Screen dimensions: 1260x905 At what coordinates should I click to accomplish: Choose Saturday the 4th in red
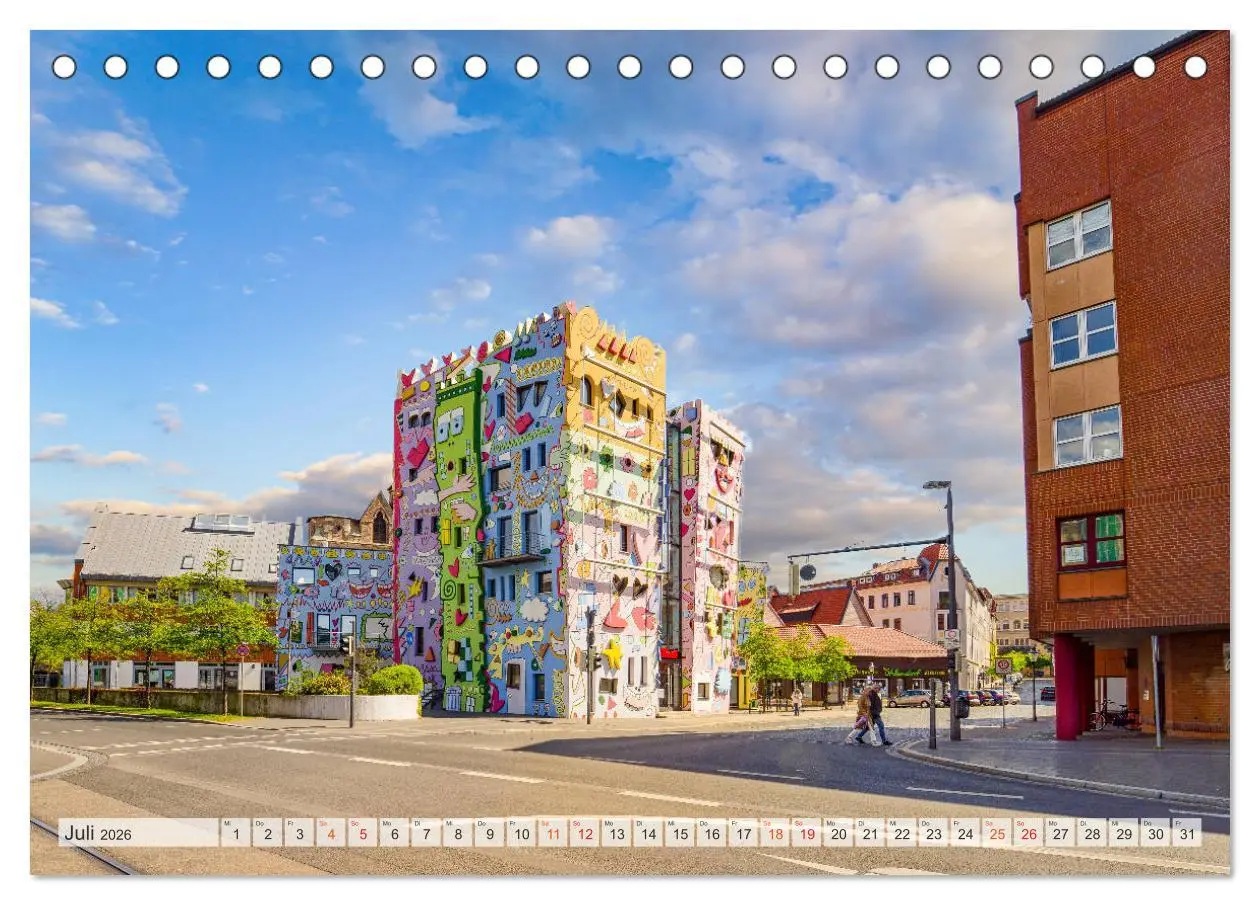click(x=331, y=832)
